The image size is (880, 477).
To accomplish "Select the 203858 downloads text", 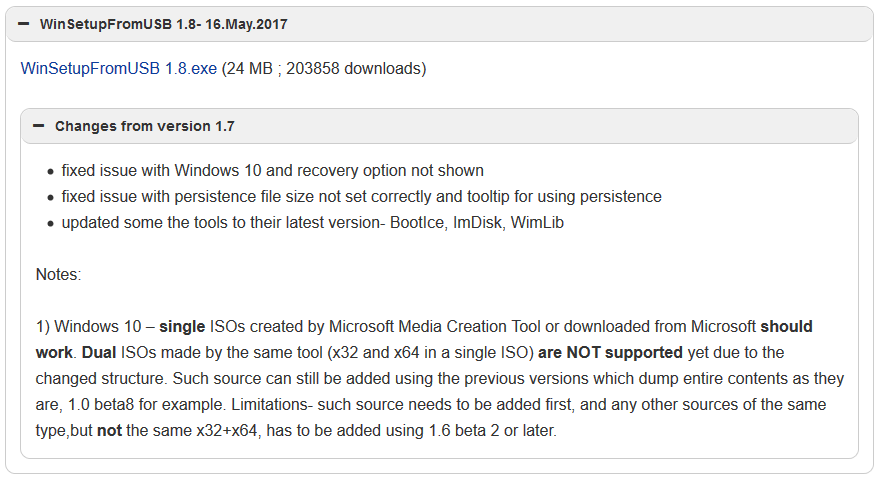I will [353, 68].
